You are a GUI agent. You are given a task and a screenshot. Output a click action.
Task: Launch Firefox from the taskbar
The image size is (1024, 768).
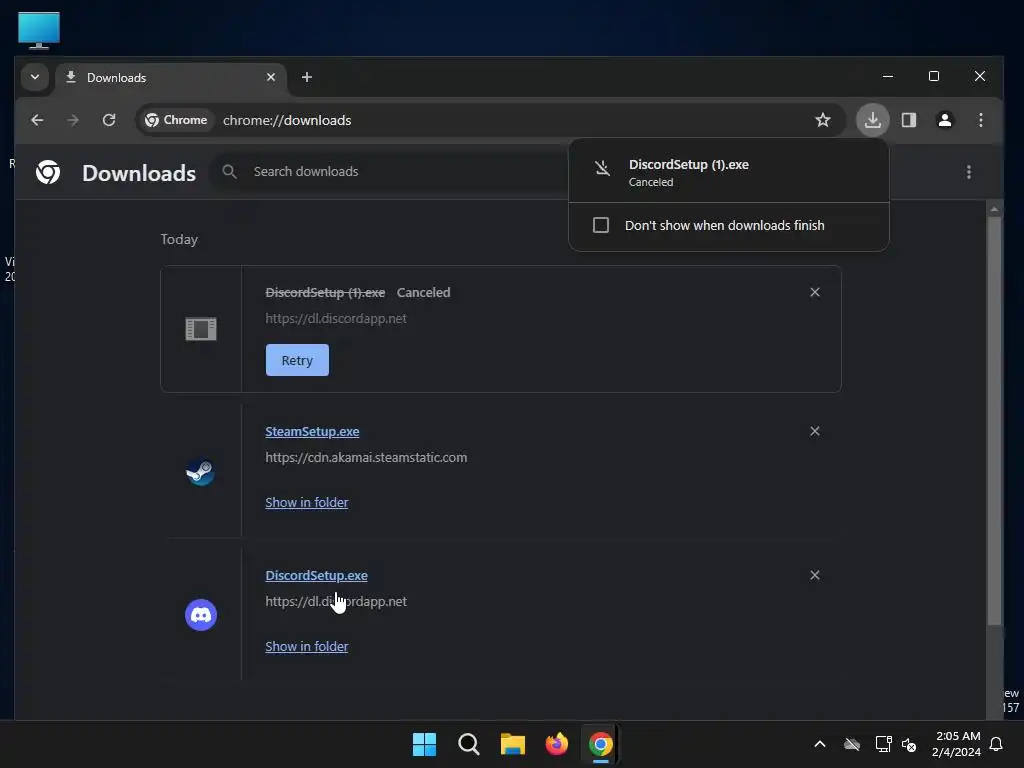[556, 744]
